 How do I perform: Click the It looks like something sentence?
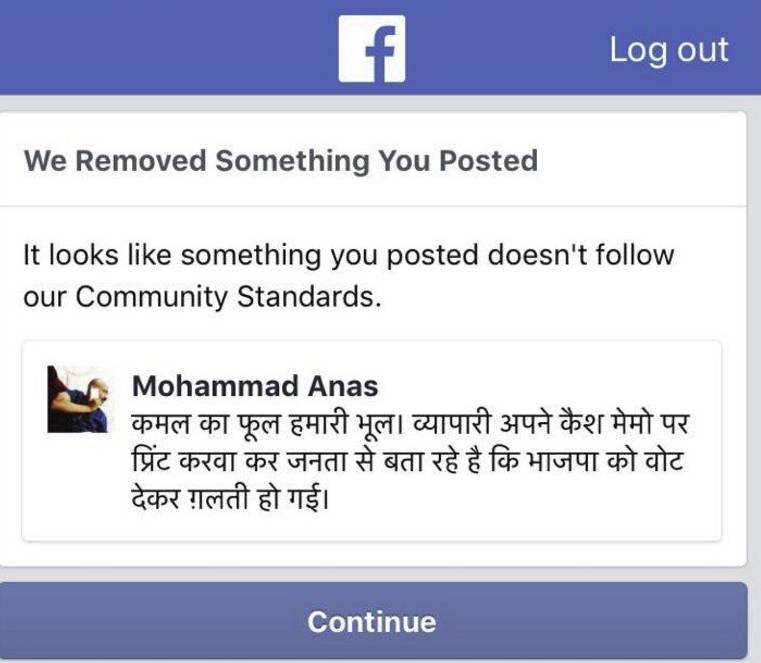(x=348, y=275)
